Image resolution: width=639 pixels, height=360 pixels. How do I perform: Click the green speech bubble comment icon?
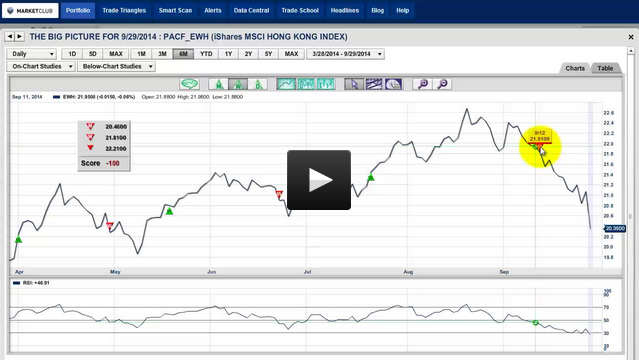click(x=189, y=84)
